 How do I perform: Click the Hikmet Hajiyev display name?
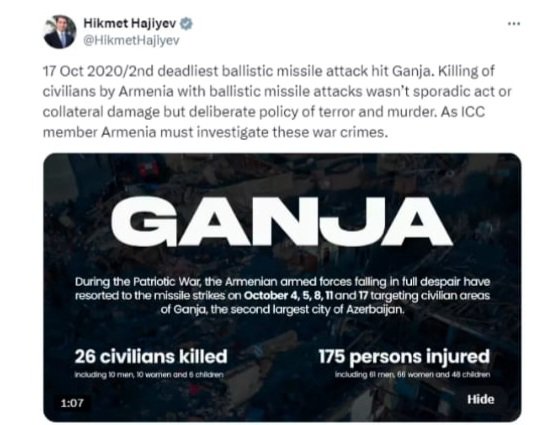130,23
